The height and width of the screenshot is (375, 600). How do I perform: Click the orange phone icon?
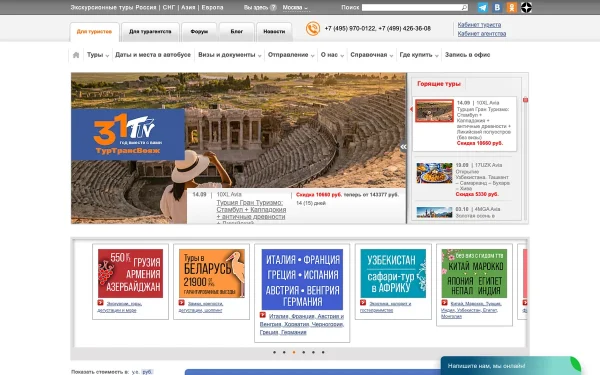point(313,29)
